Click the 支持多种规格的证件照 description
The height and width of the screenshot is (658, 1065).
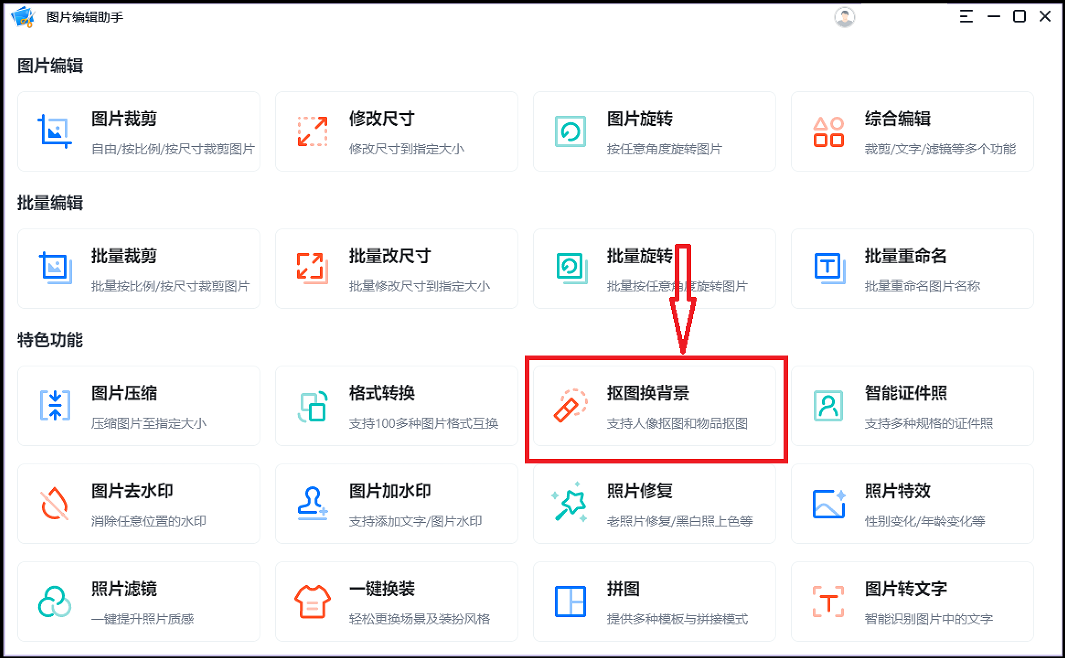pos(929,423)
